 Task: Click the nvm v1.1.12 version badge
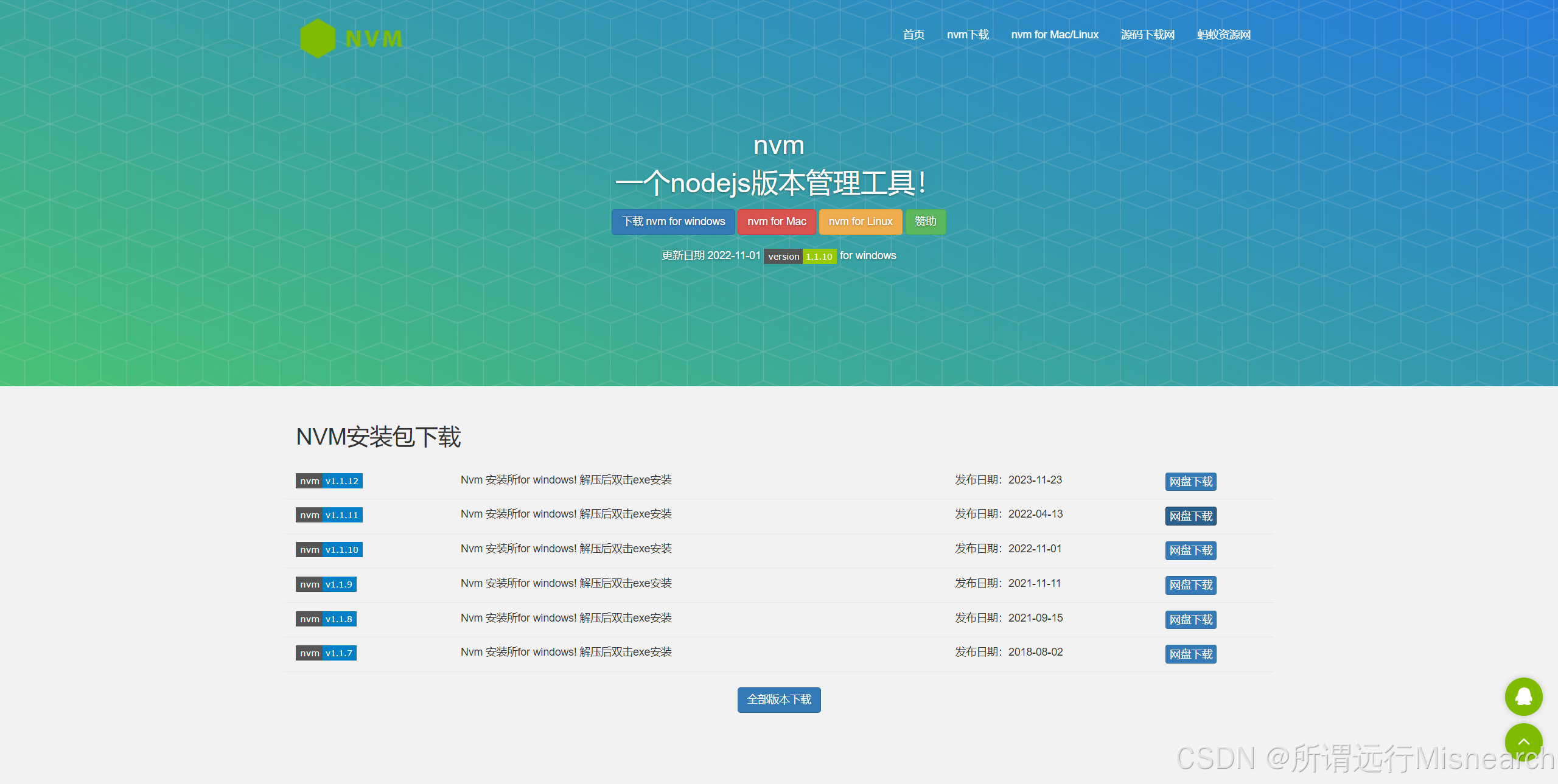tap(329, 481)
